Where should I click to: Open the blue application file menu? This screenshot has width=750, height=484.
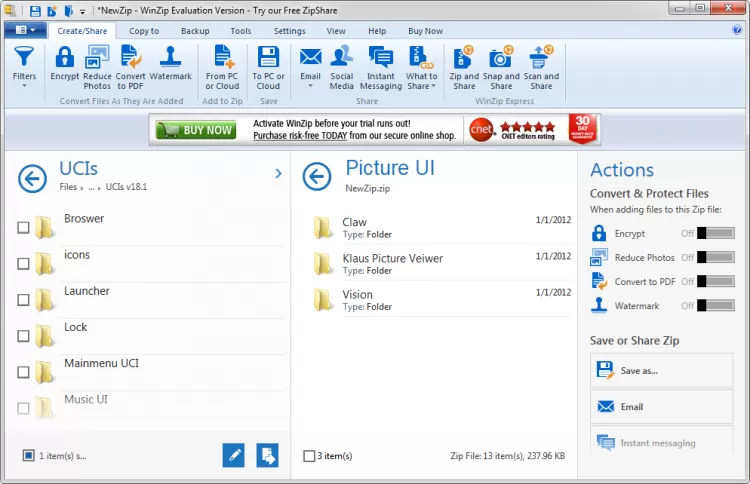(25, 30)
